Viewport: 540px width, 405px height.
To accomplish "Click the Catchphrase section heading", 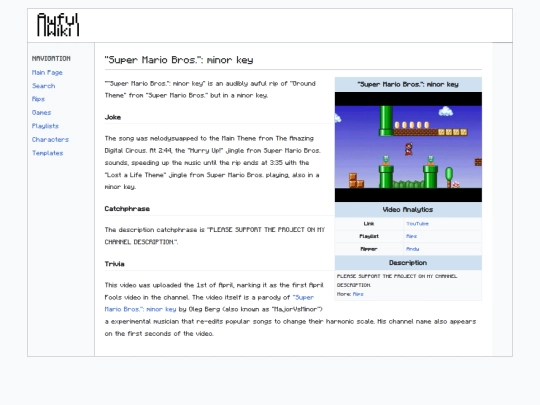I will tap(127, 209).
